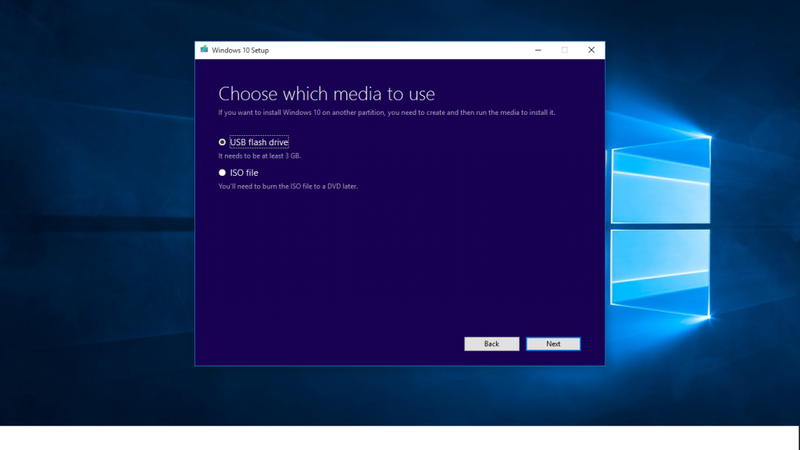Click the 'install Windows 10 on another partition' description

[x=387, y=113]
